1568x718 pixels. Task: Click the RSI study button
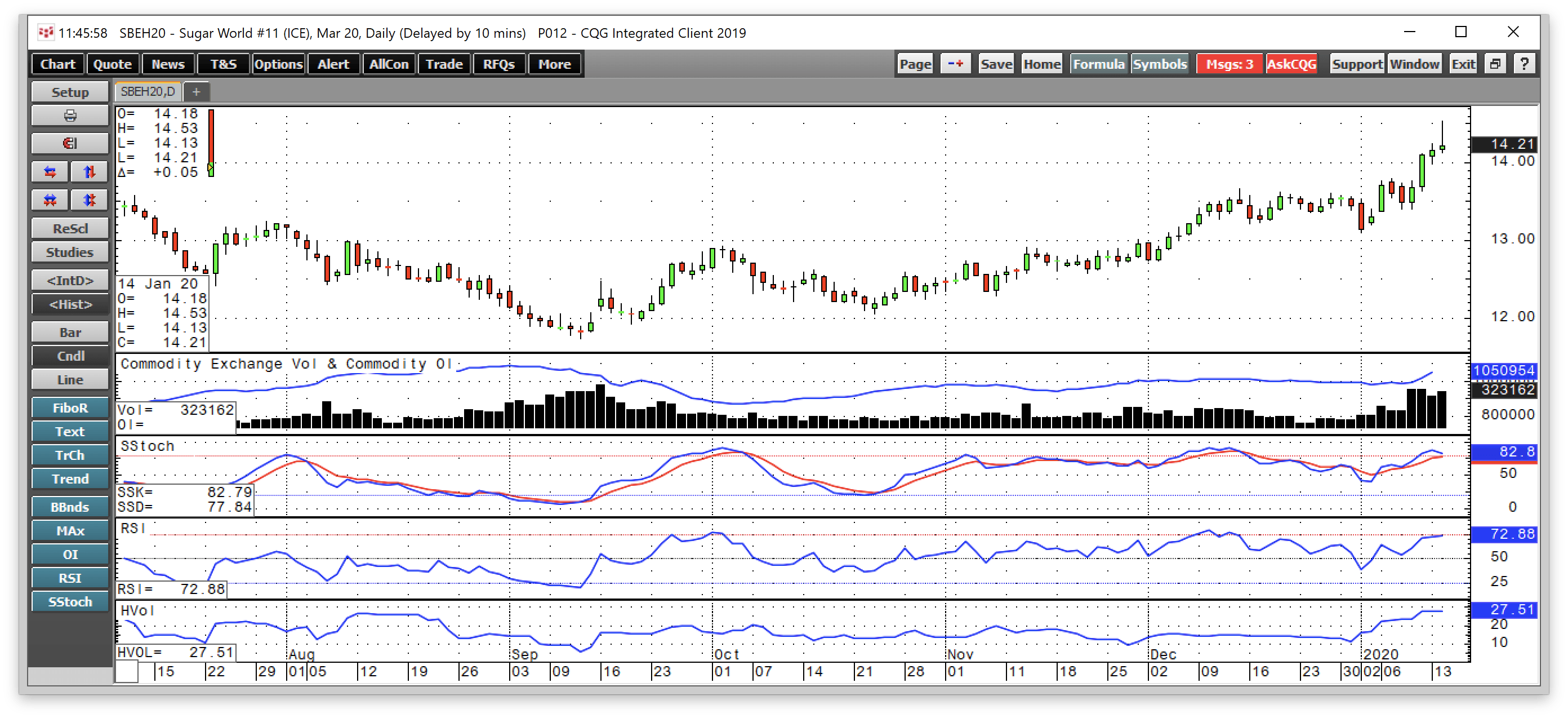69,578
